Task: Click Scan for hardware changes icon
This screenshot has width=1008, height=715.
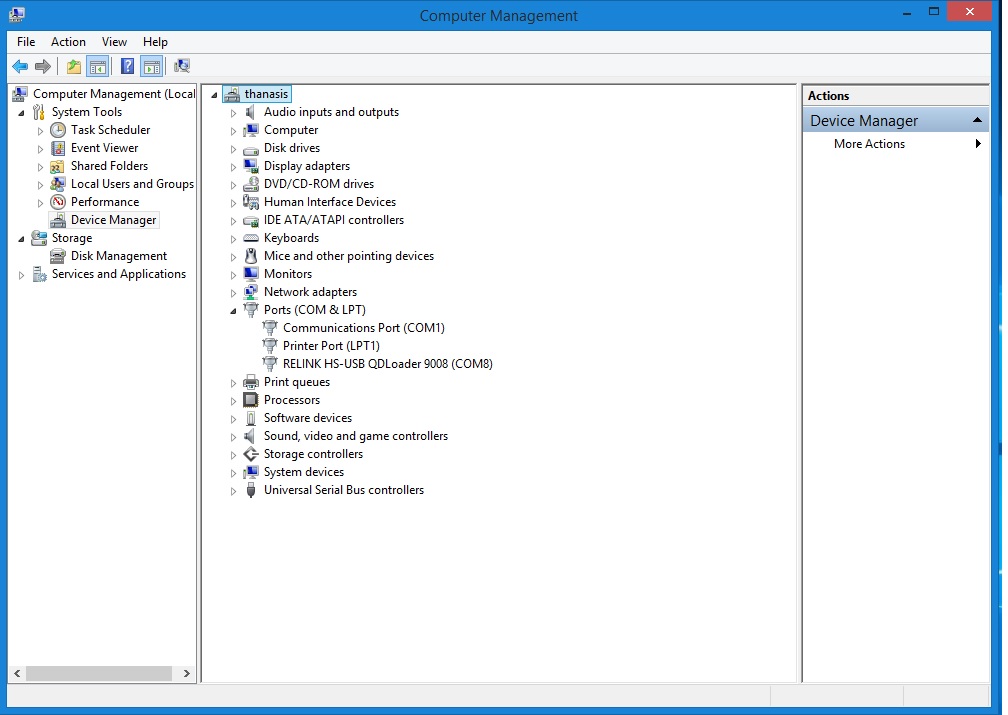Action: [x=182, y=67]
